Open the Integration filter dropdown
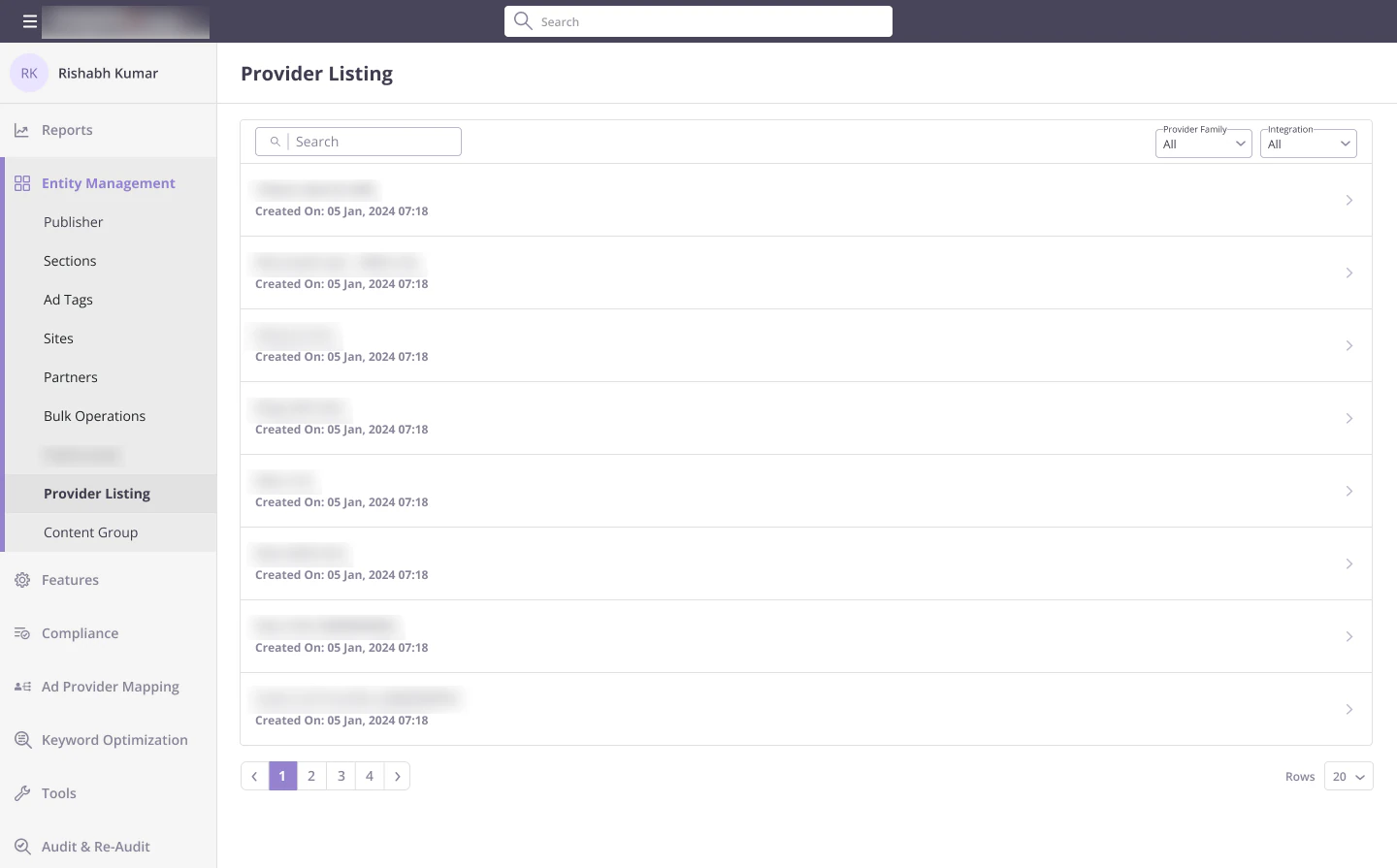The width and height of the screenshot is (1397, 868). 1308,144
